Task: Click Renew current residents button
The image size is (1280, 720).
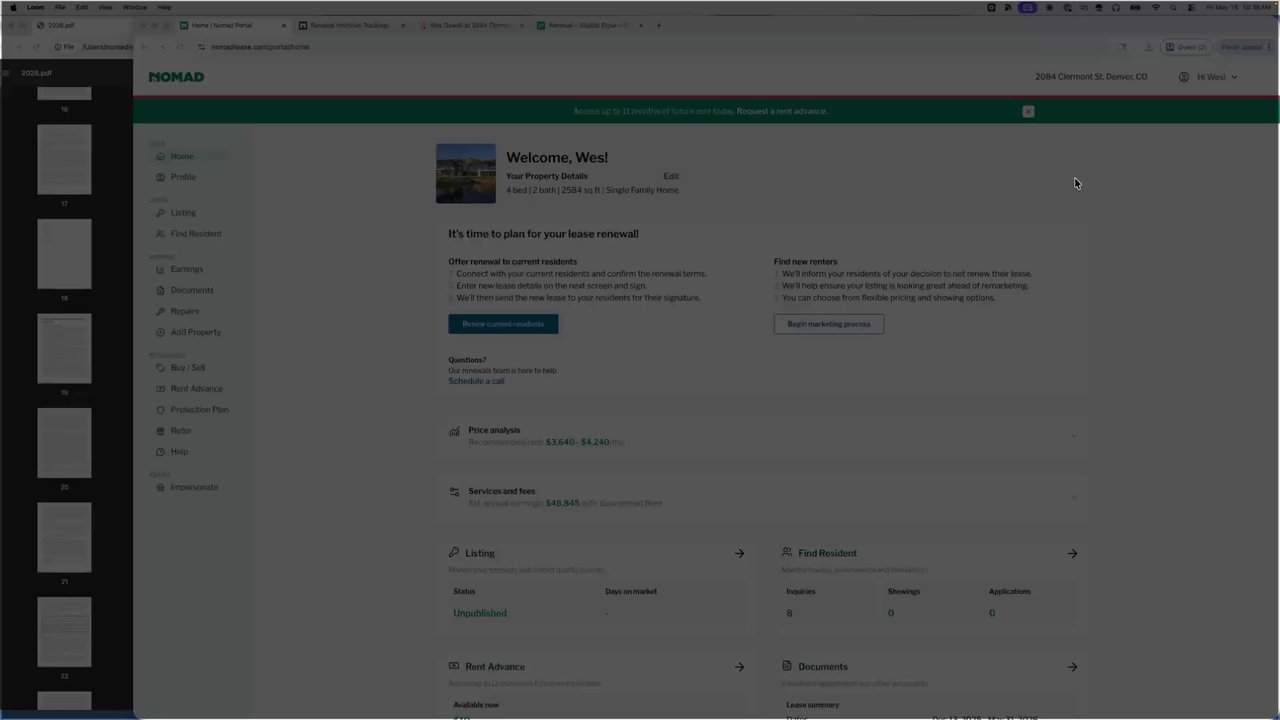Action: pos(503,324)
